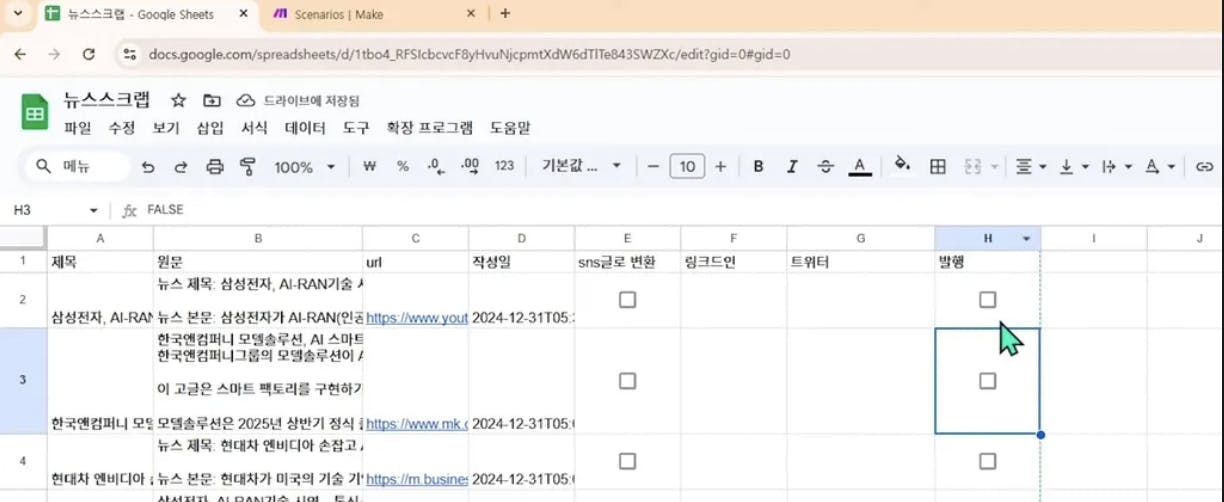Click the browser back arrow

click(x=21, y=54)
